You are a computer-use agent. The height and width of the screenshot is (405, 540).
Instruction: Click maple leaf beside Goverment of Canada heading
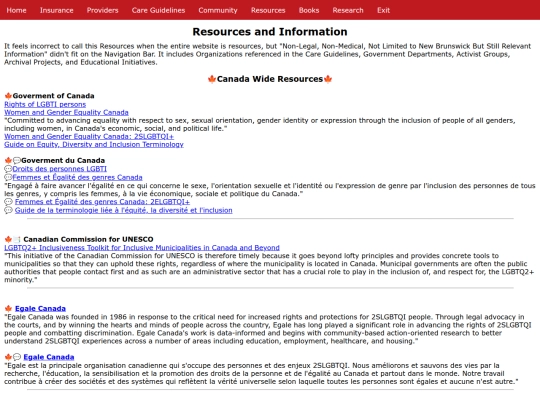(x=8, y=96)
